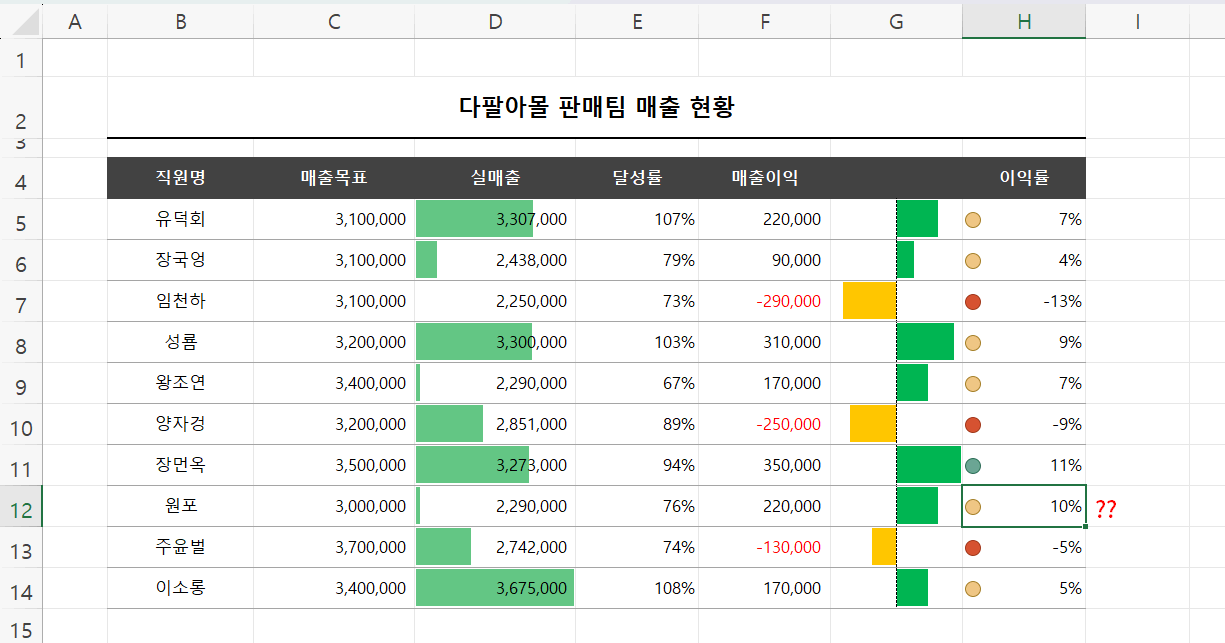This screenshot has height=643, width=1225.
Task: Click the -5% profit rate cell
Action: tap(1024, 547)
